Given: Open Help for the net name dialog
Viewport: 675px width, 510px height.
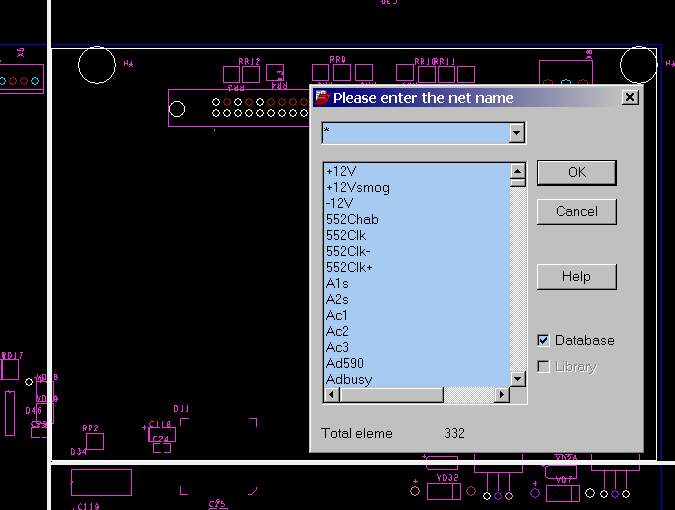Looking at the screenshot, I should pos(576,276).
